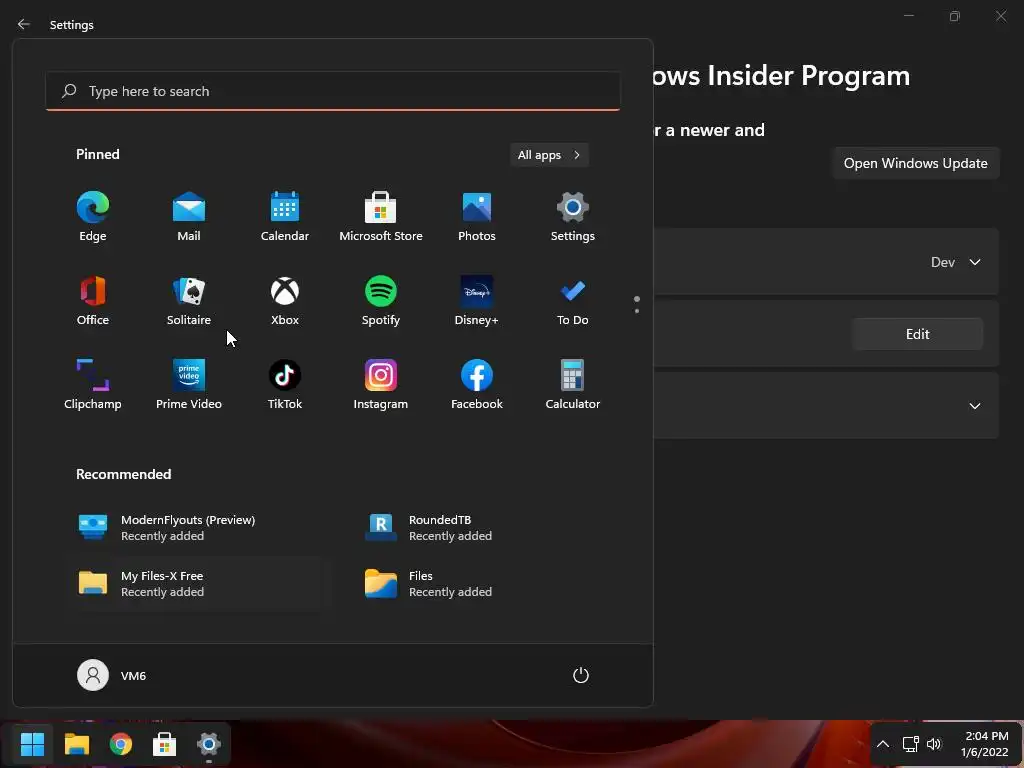Click the Windows Start button on taskbar
This screenshot has width=1024, height=768.
(32, 744)
